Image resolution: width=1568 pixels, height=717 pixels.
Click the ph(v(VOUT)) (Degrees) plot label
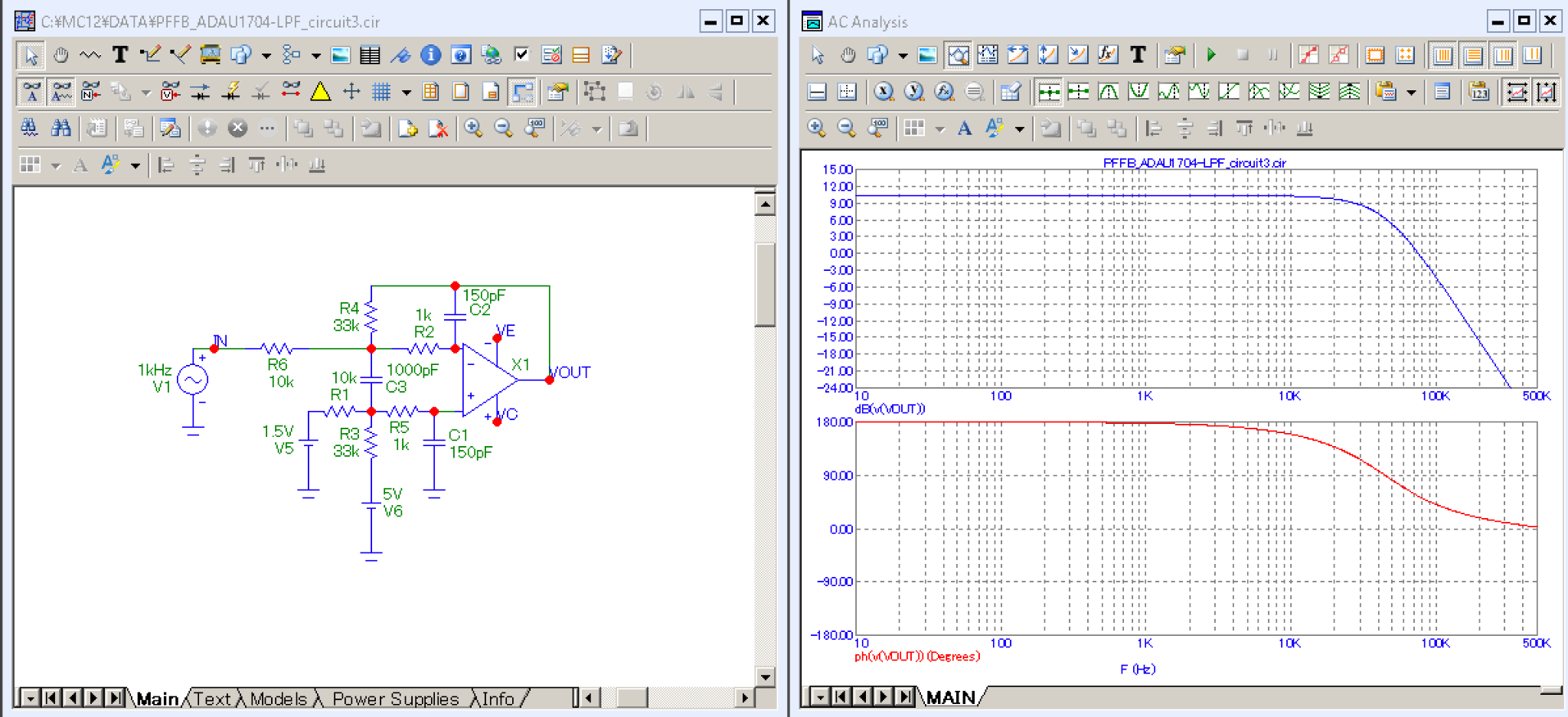[917, 657]
